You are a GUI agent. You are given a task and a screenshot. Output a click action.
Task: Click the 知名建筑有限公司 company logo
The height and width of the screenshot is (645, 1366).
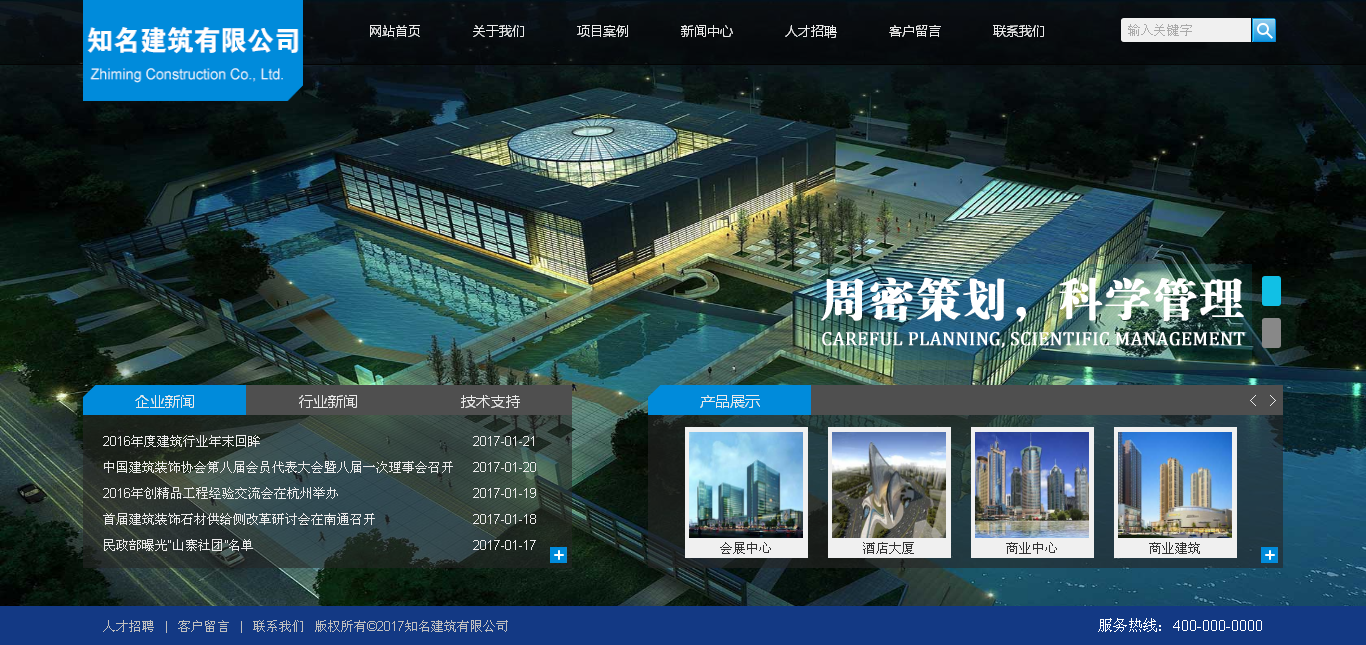point(192,50)
